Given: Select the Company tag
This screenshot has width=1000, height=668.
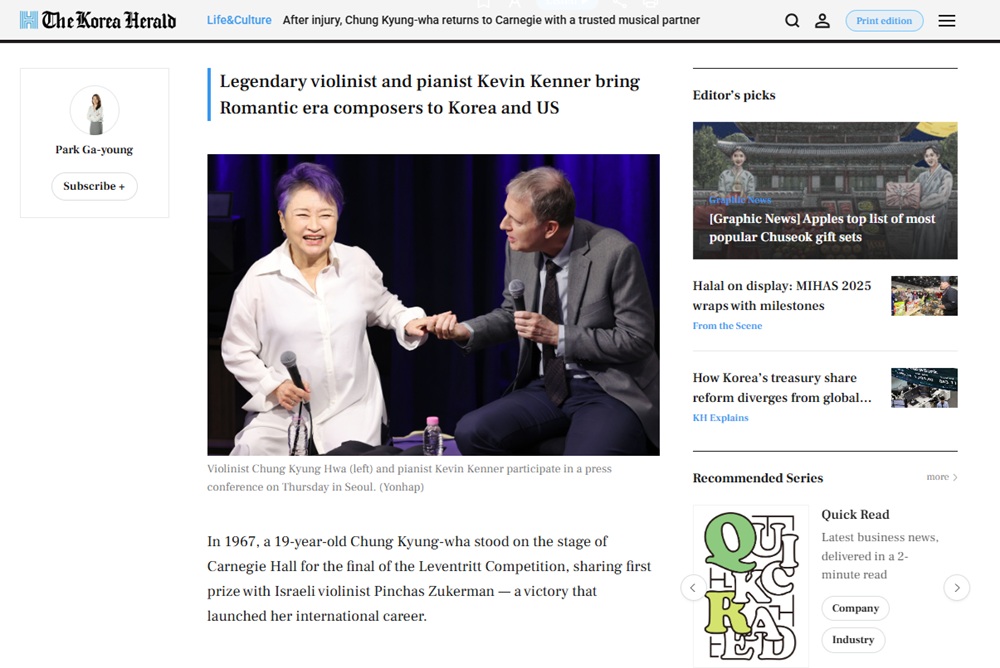Looking at the screenshot, I should tap(855, 608).
